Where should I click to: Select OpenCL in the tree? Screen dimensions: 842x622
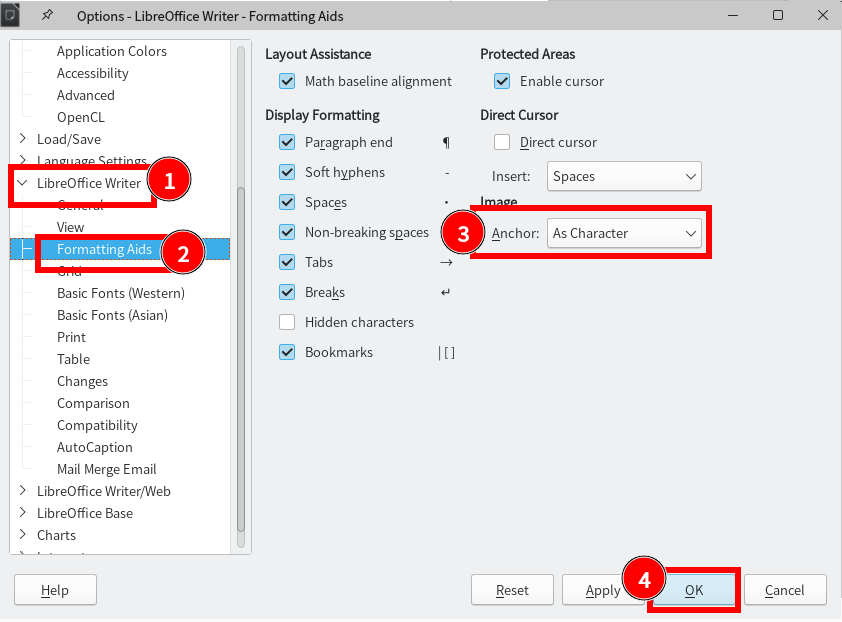point(81,118)
